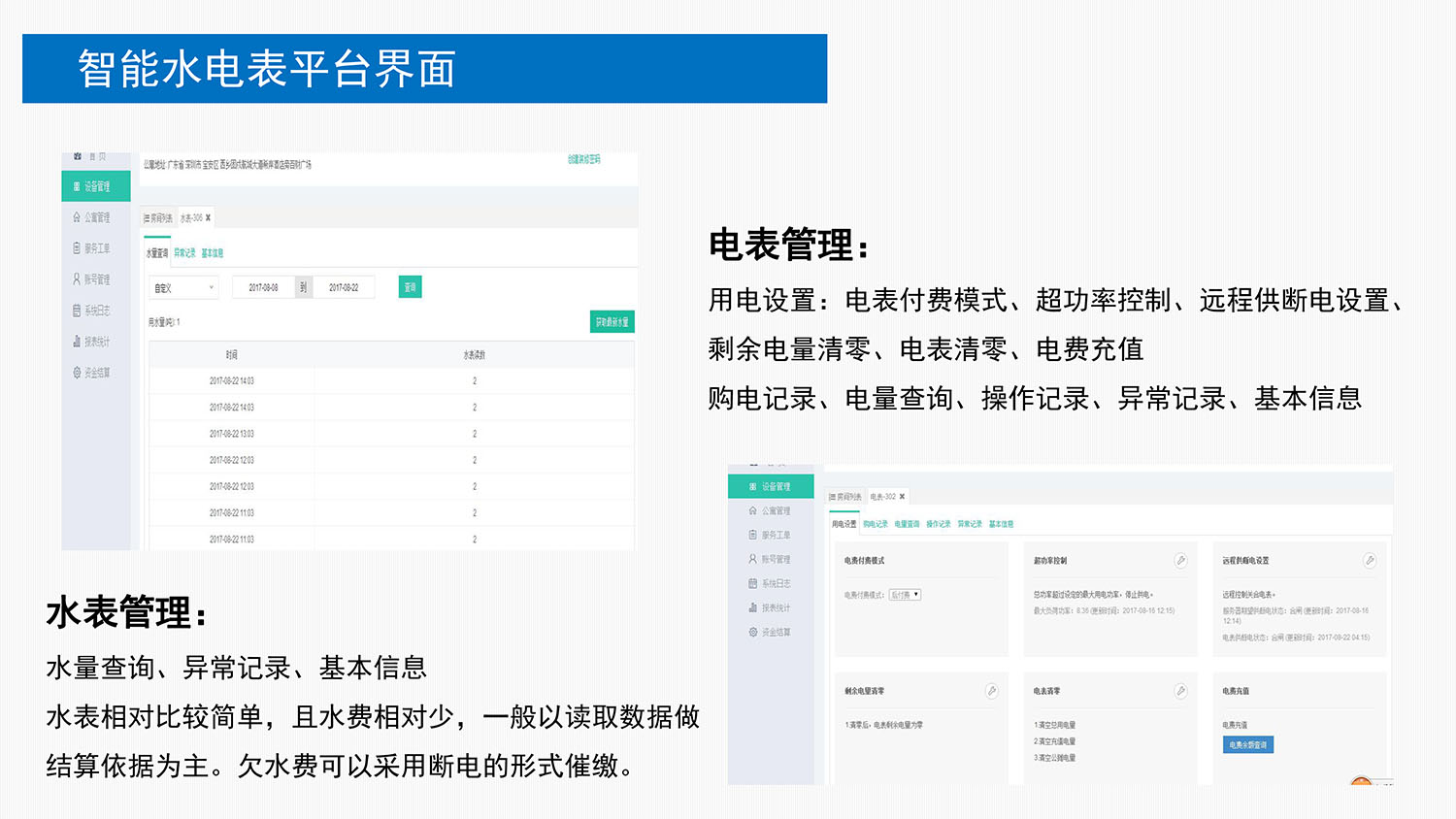1456x819 pixels.
Task: Click the edit pencil on 超功率控制 card
Action: (x=1182, y=560)
